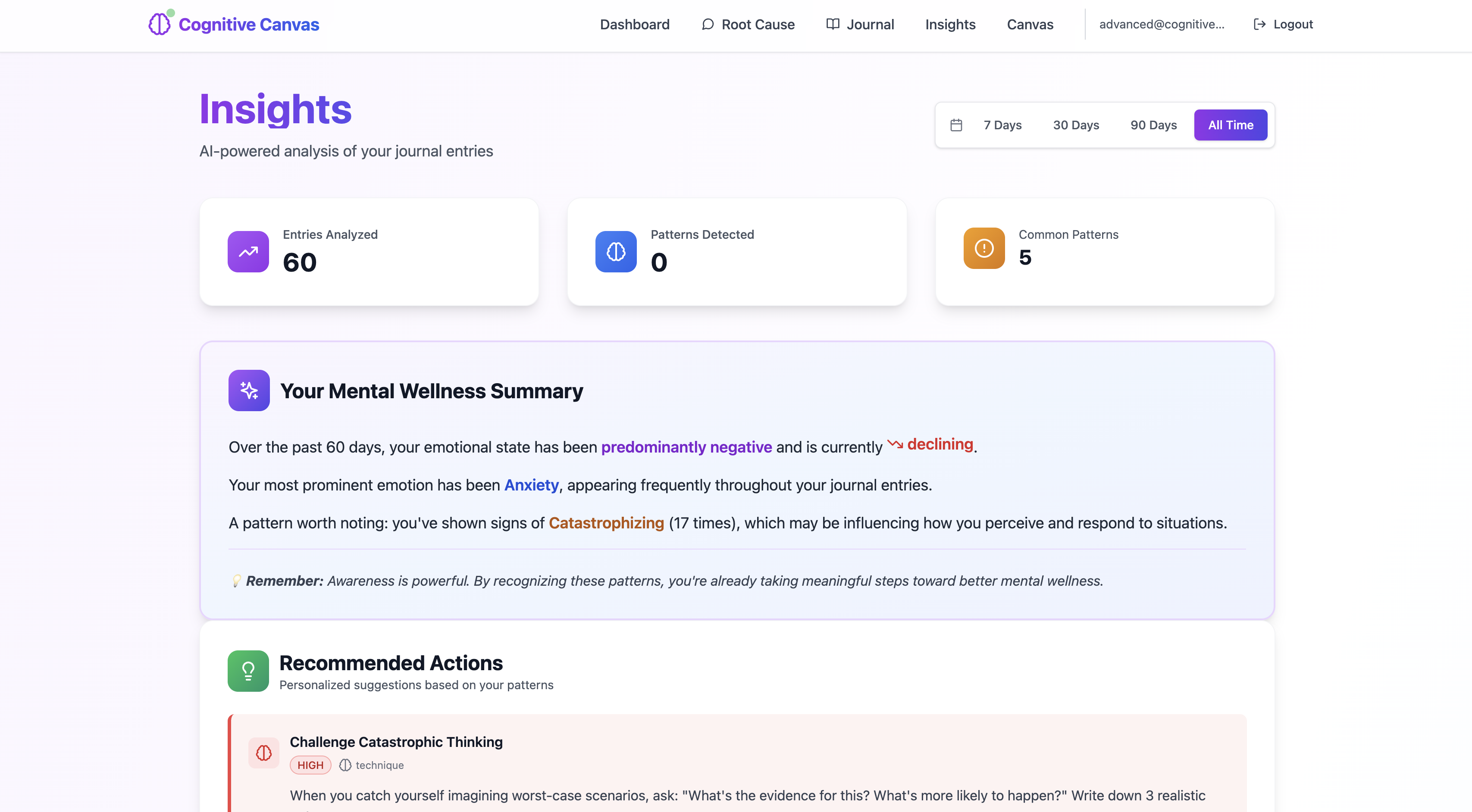Click the HIGH priority badge
The width and height of the screenshot is (1472, 812).
click(x=310, y=765)
